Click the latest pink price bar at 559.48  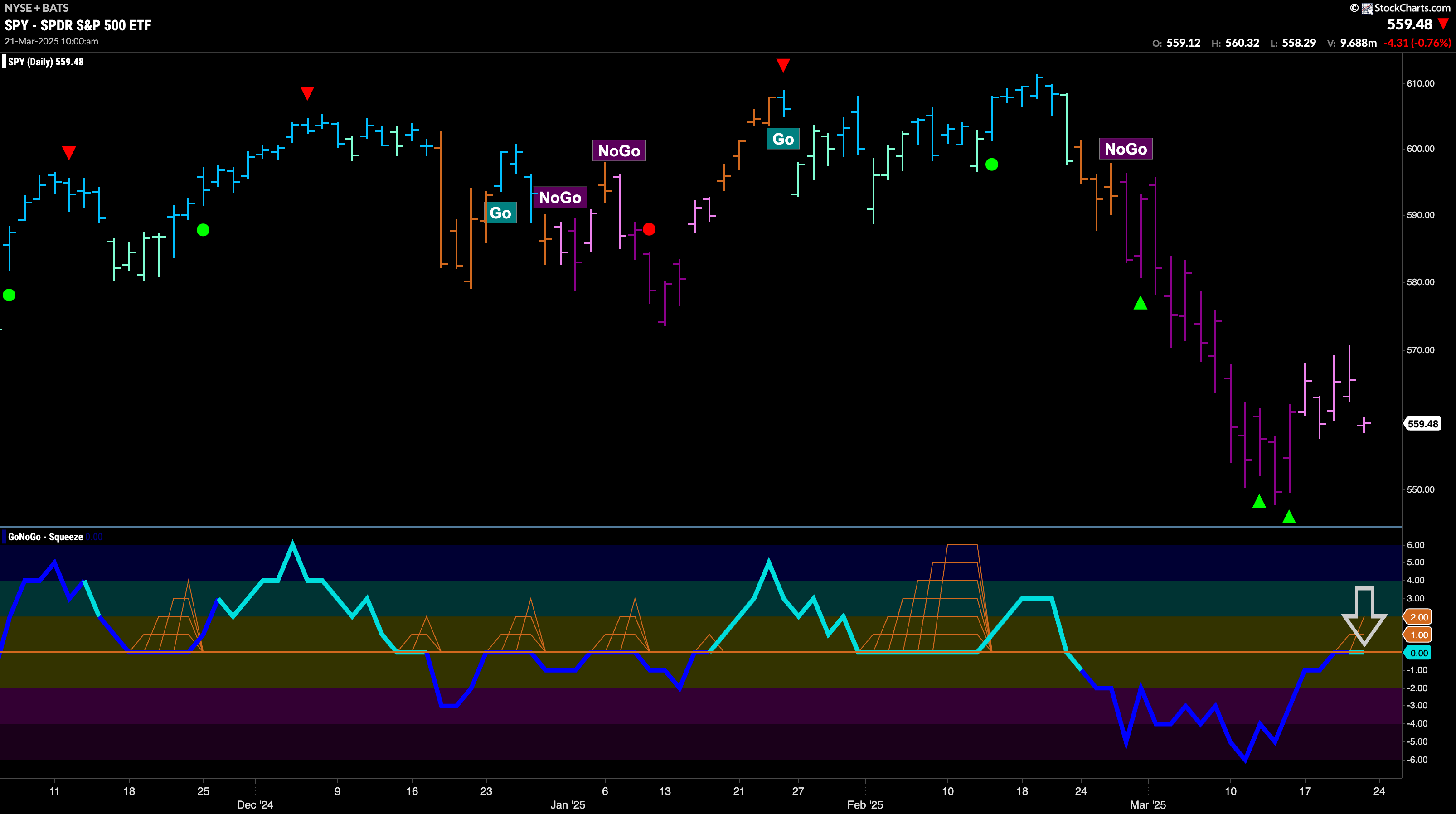pos(1364,424)
